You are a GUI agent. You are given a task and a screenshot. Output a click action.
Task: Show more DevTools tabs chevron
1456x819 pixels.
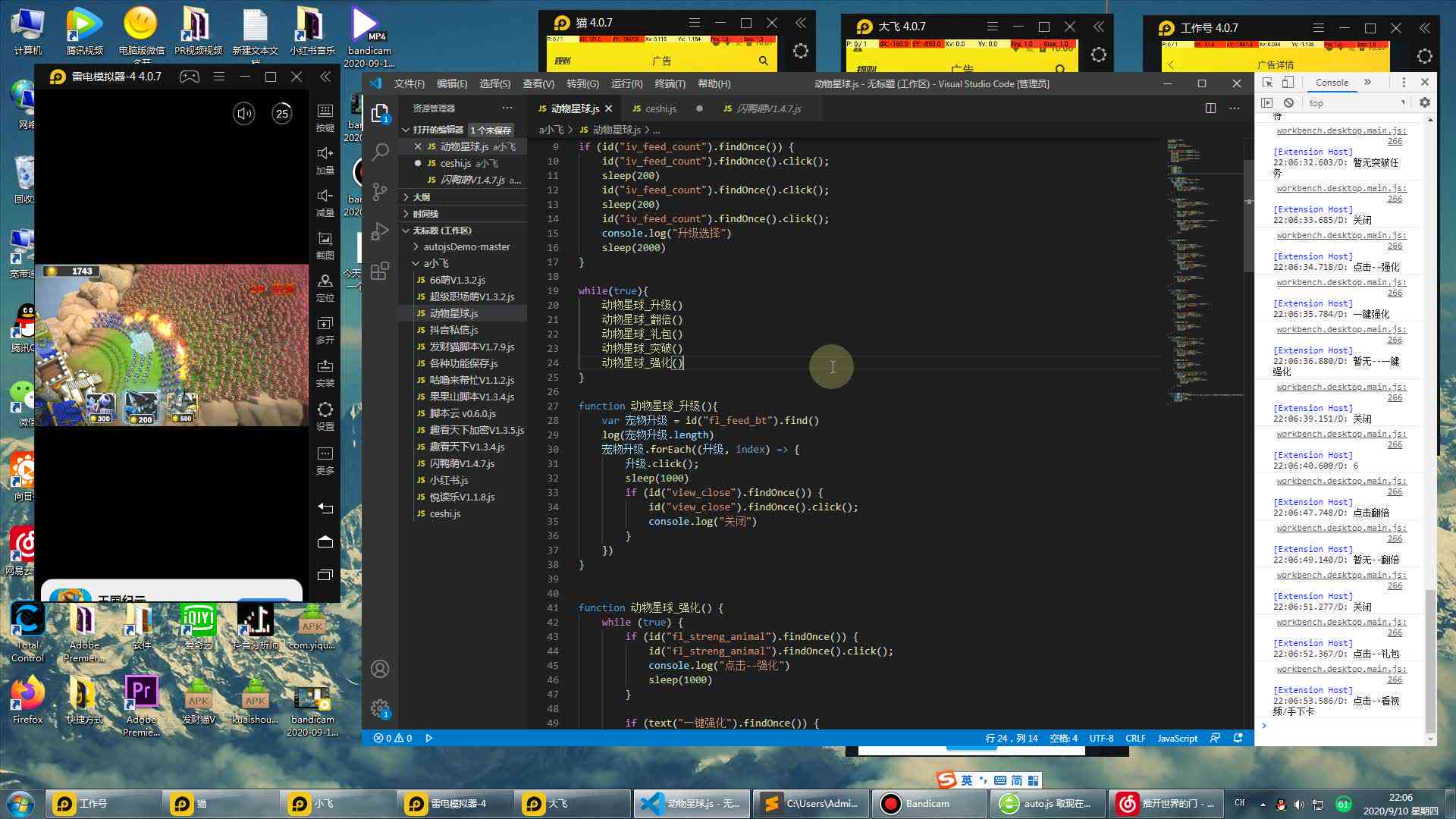coord(1367,82)
